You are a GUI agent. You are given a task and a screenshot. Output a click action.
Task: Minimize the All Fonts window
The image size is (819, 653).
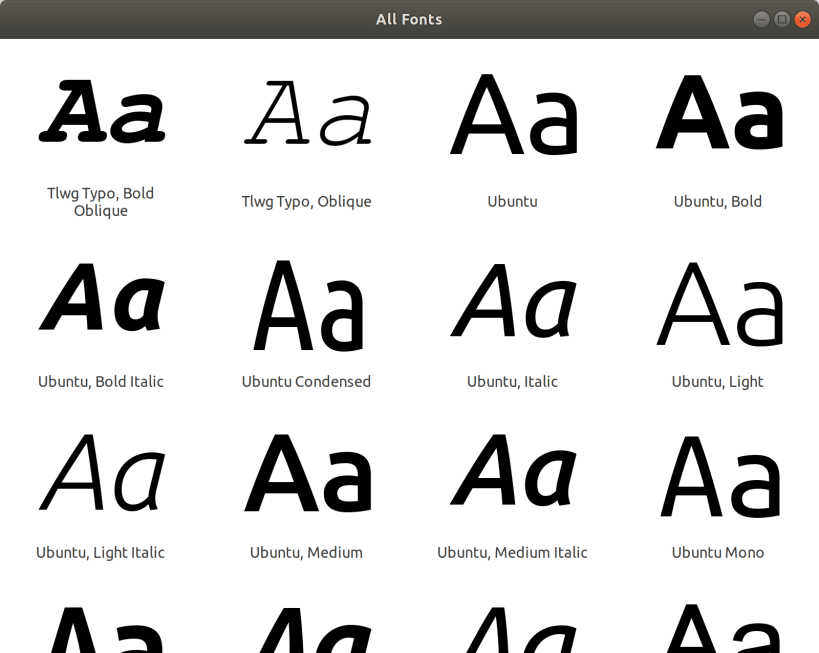(762, 19)
